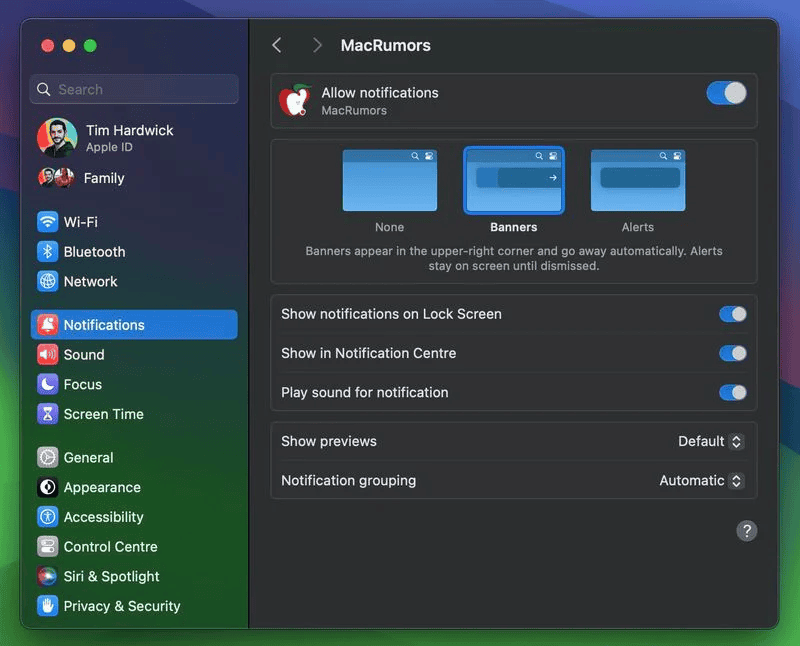
Task: Choose the Alerts notification style thumbnail
Action: (x=637, y=181)
